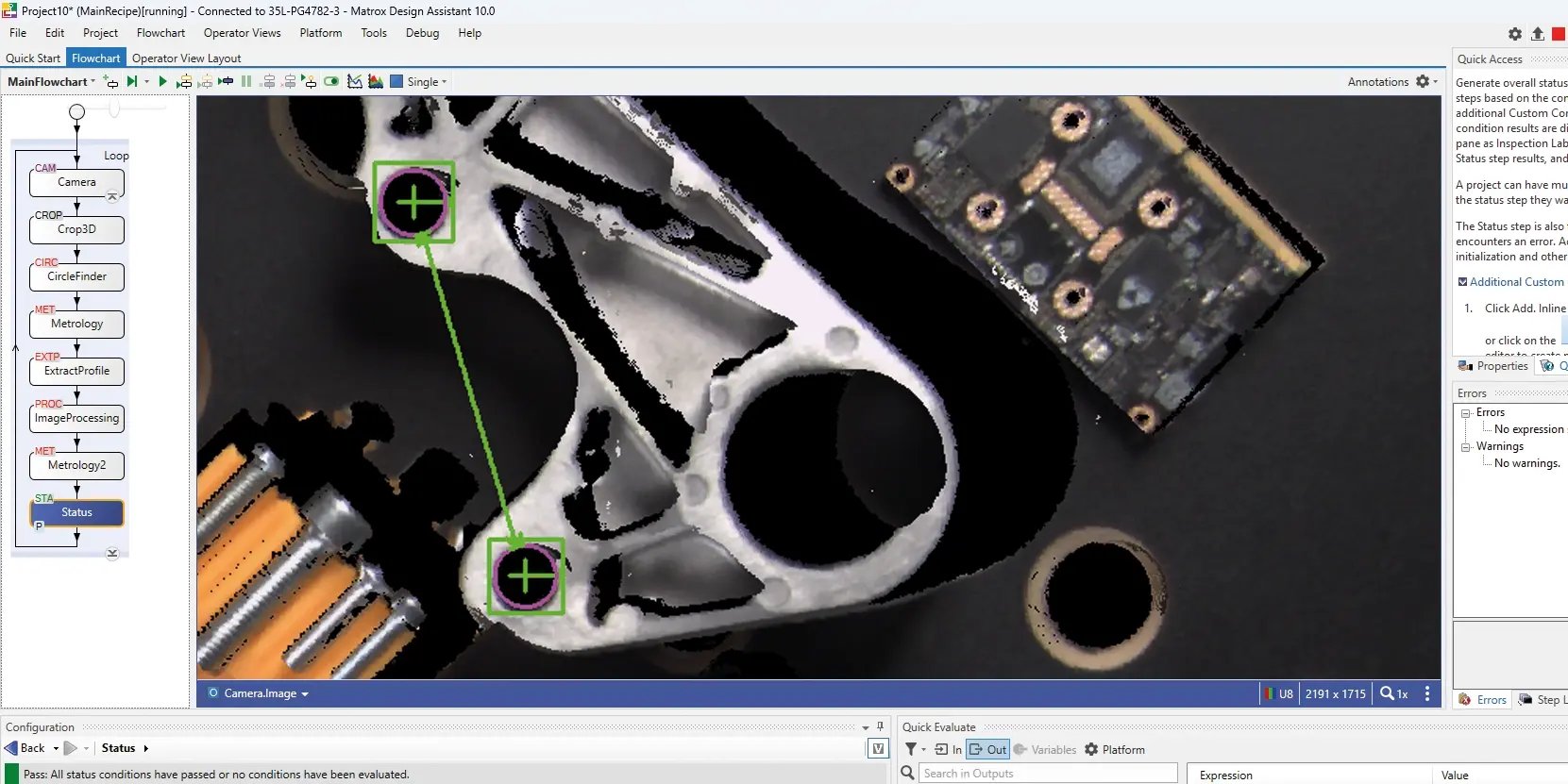Click the blue run-current-step arrow icon
This screenshot has width=1568, height=784.
click(226, 81)
